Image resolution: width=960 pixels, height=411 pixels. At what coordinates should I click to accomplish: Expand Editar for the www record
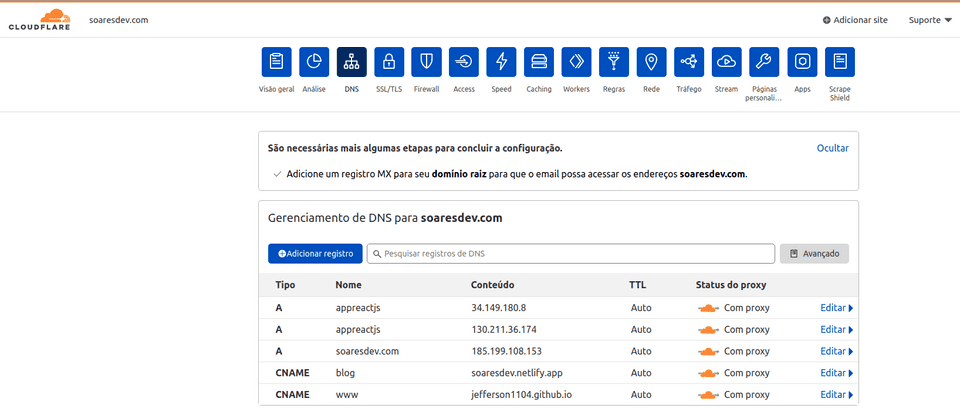836,395
